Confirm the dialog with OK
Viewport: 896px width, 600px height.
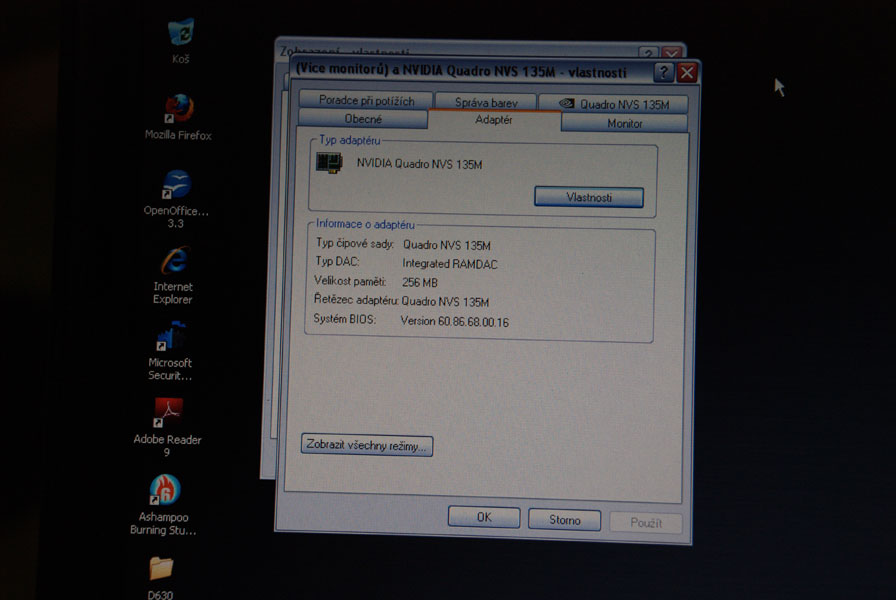click(x=484, y=517)
